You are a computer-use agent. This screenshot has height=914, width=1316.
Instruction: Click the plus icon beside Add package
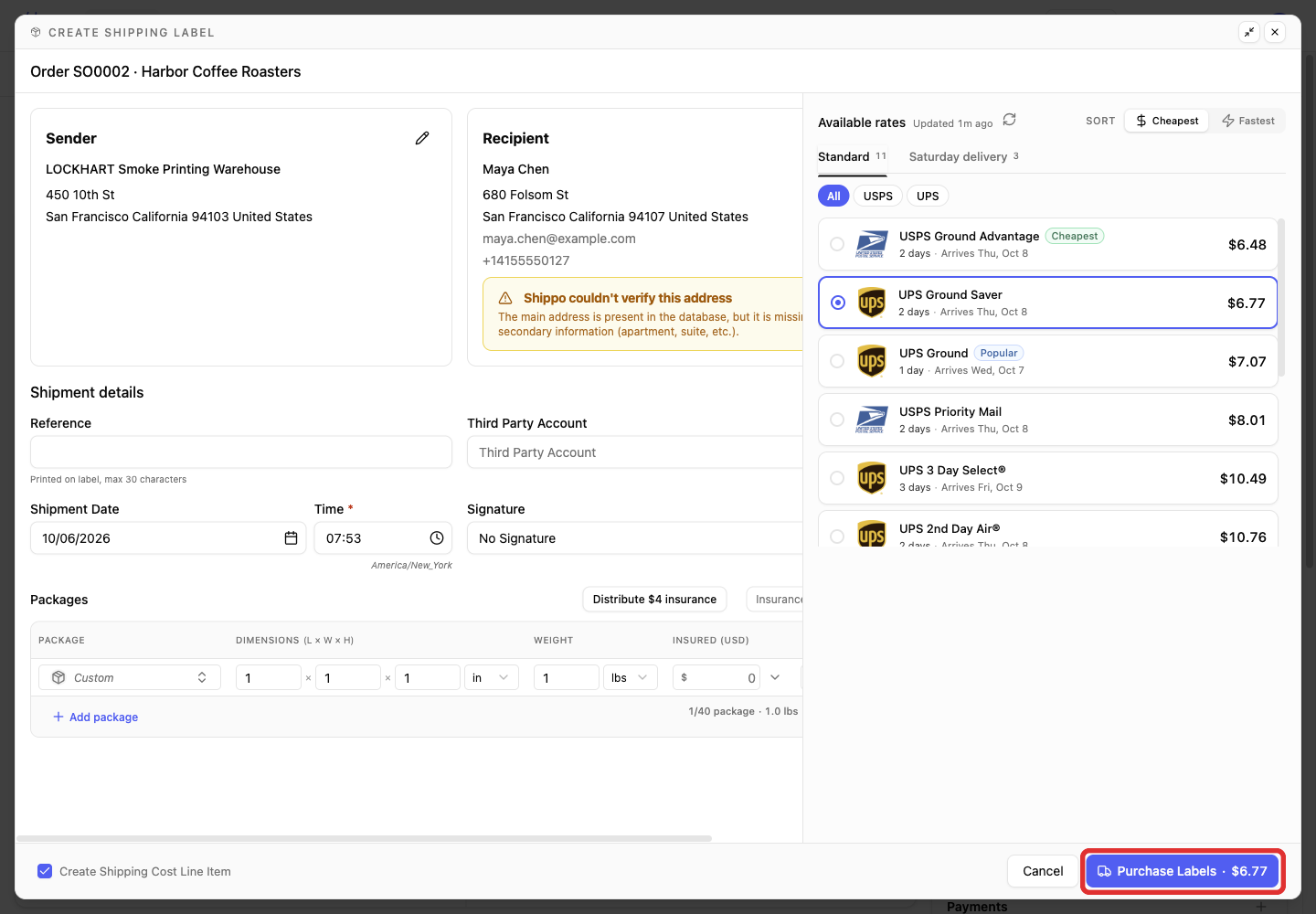click(58, 717)
